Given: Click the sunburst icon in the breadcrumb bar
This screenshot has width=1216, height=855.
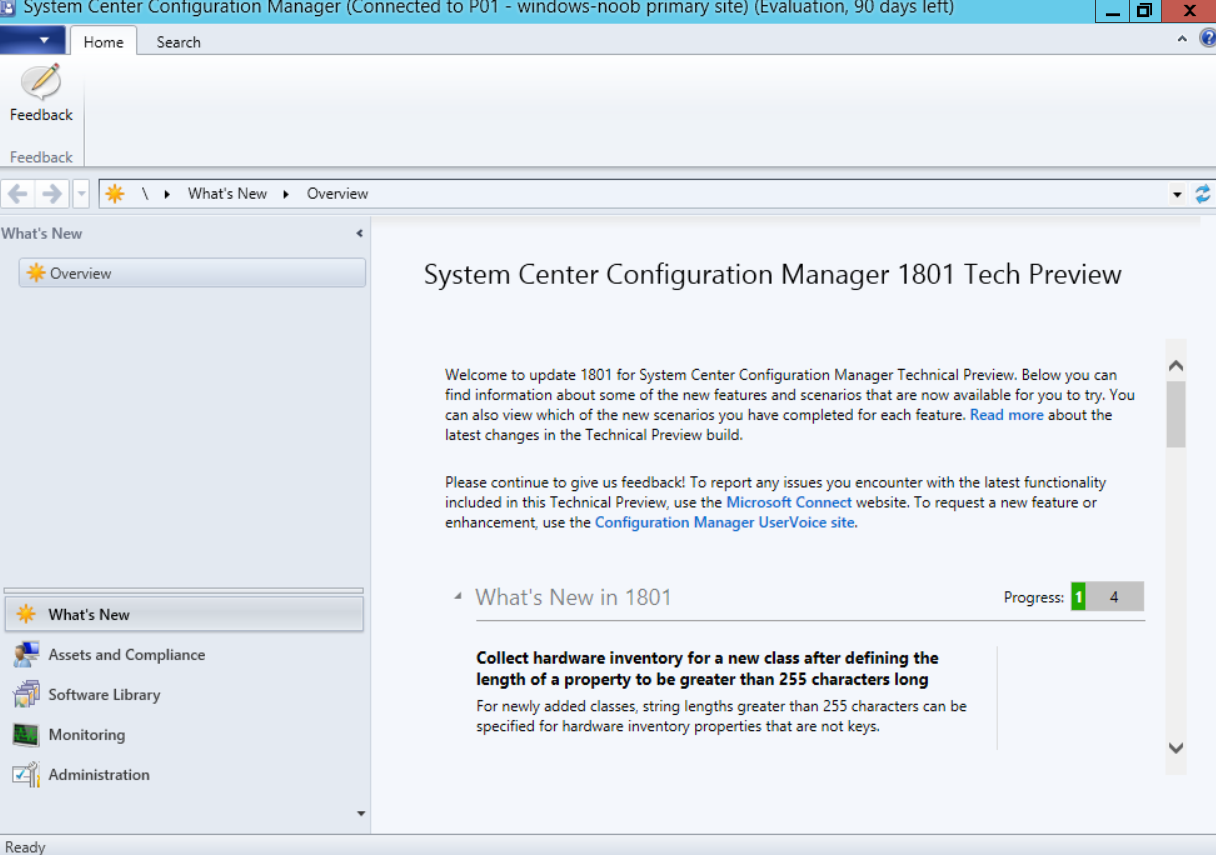Looking at the screenshot, I should (114, 192).
